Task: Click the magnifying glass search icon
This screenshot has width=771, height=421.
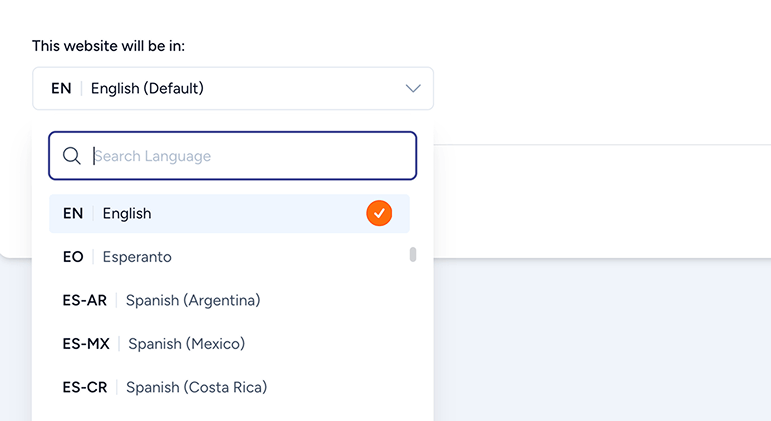Action: 72,156
